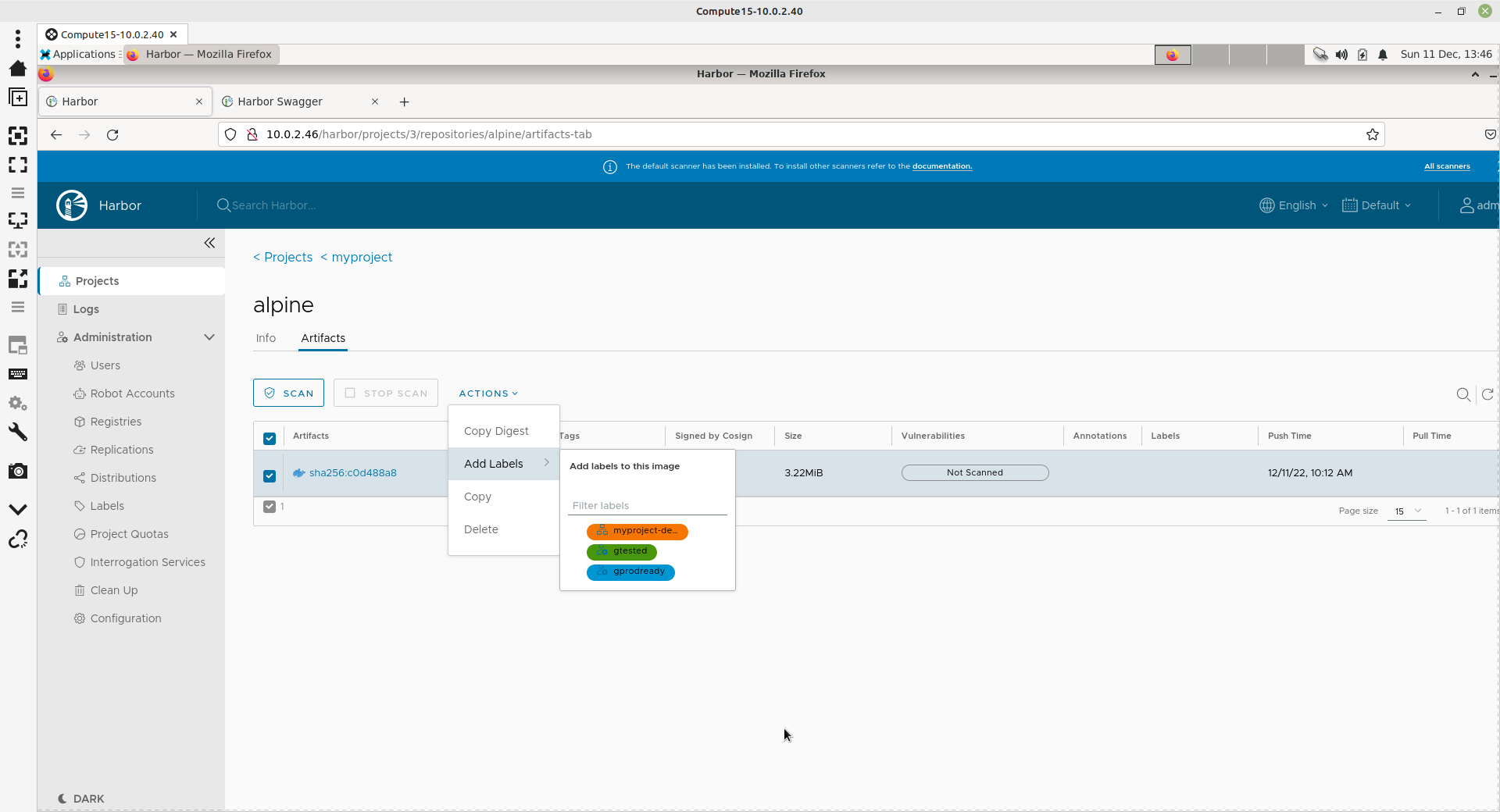The height and width of the screenshot is (812, 1500).
Task: Collapse the sidebar with the double-chevron icon
Action: point(209,243)
